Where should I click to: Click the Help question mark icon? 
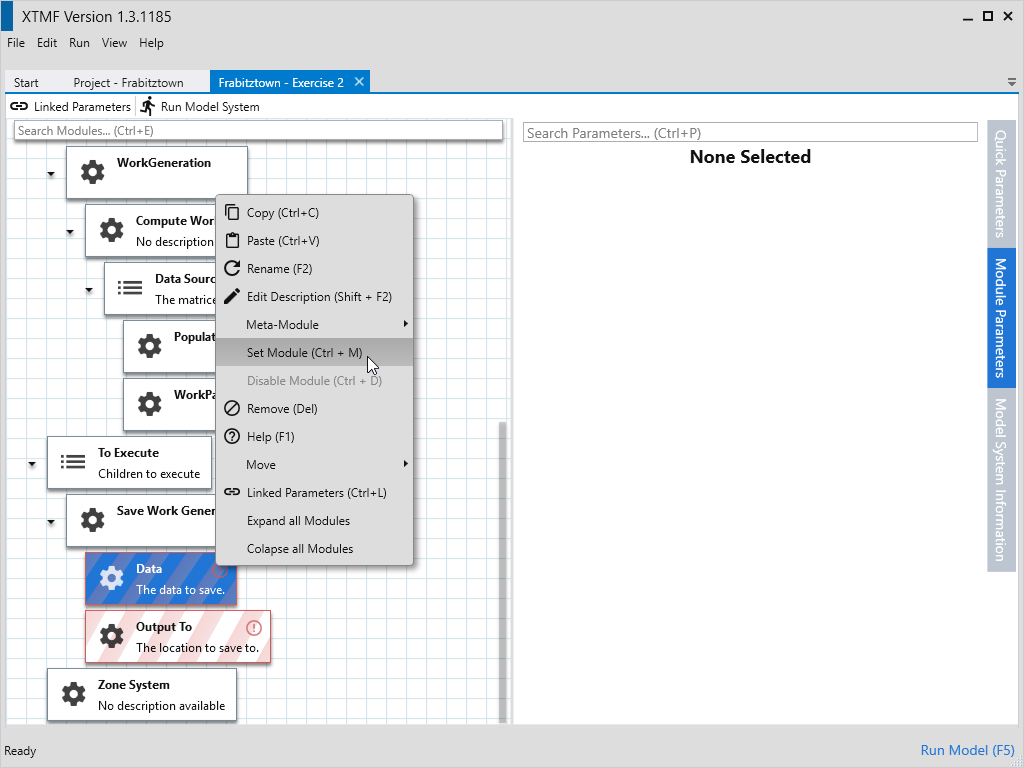(232, 436)
